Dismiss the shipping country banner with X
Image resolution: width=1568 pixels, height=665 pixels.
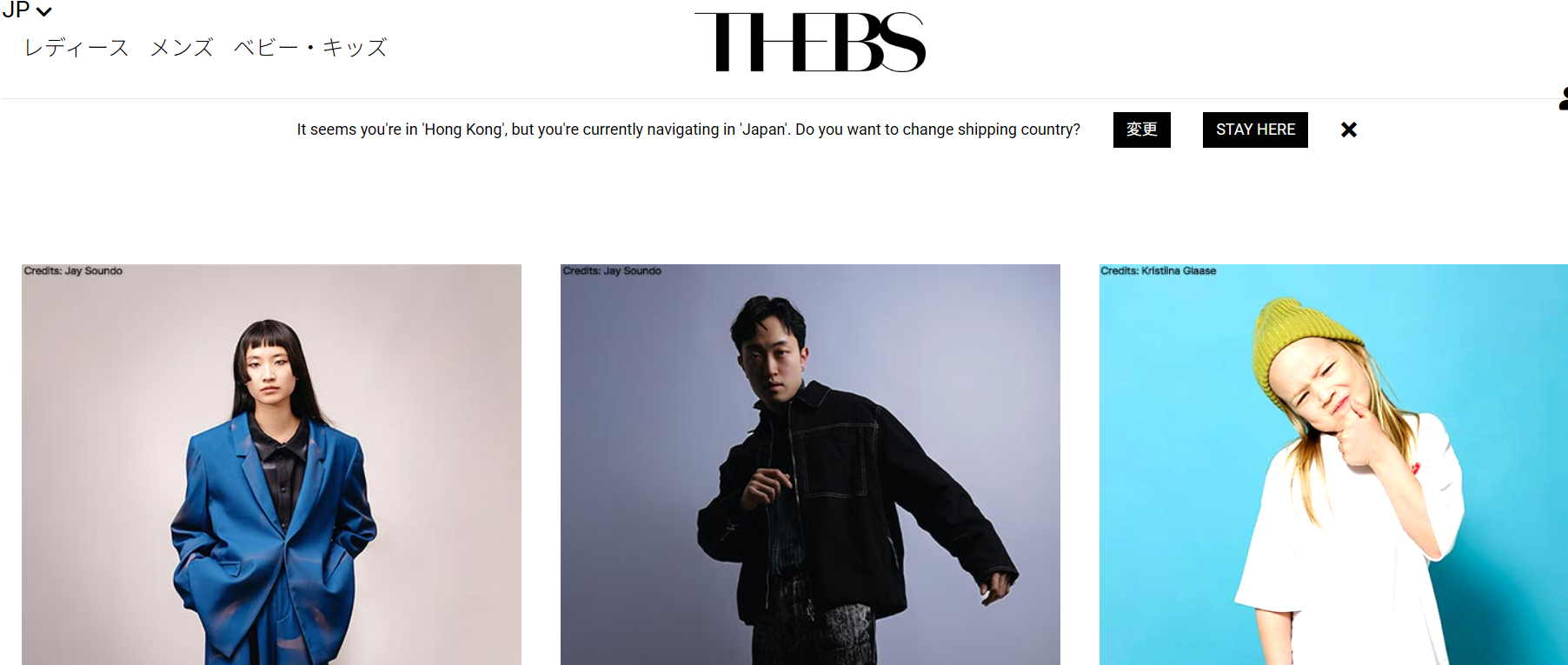[1349, 130]
